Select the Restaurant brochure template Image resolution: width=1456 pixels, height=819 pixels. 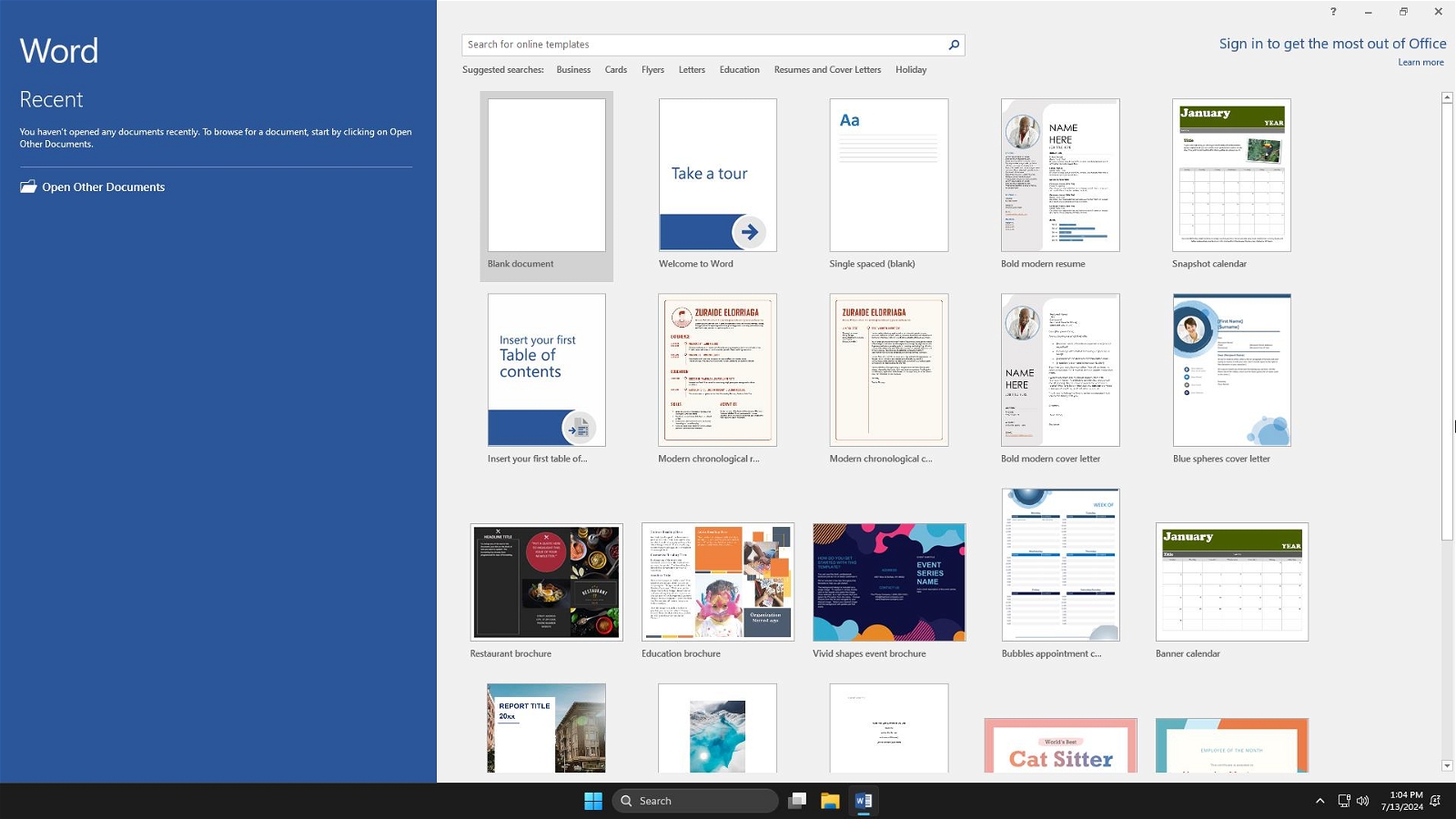(545, 581)
